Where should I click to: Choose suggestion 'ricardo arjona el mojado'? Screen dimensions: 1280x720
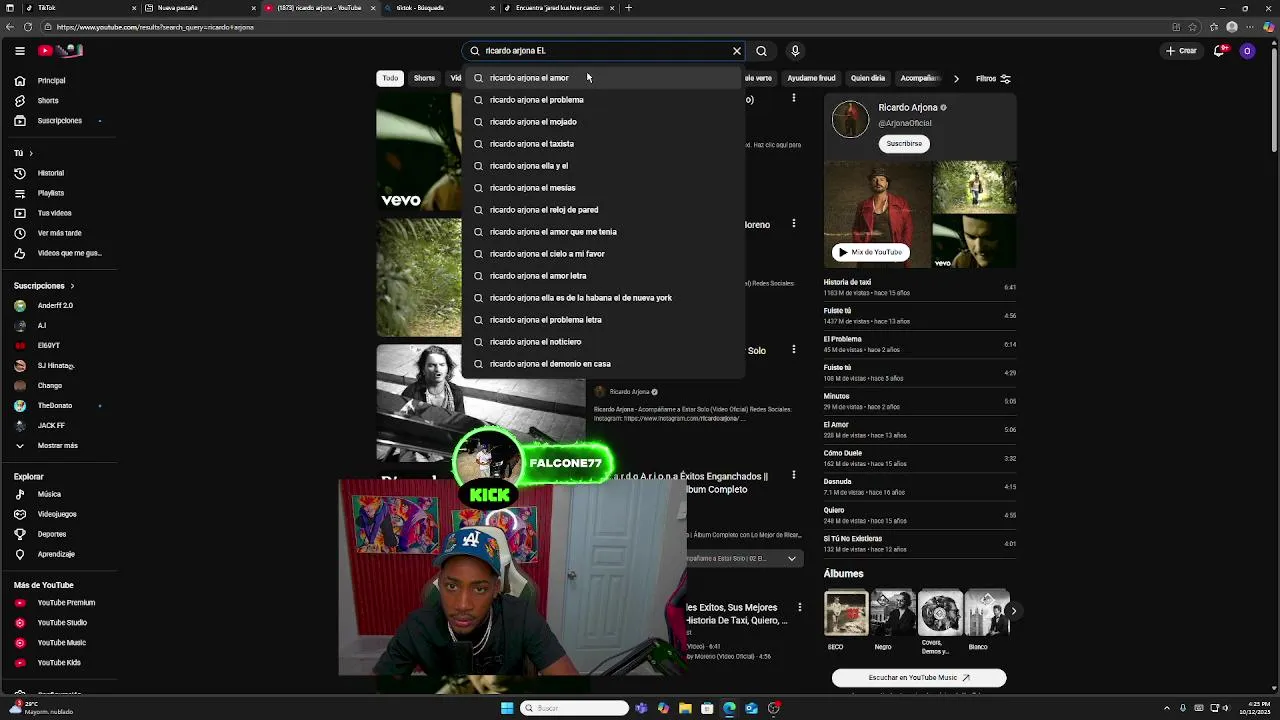click(x=604, y=122)
